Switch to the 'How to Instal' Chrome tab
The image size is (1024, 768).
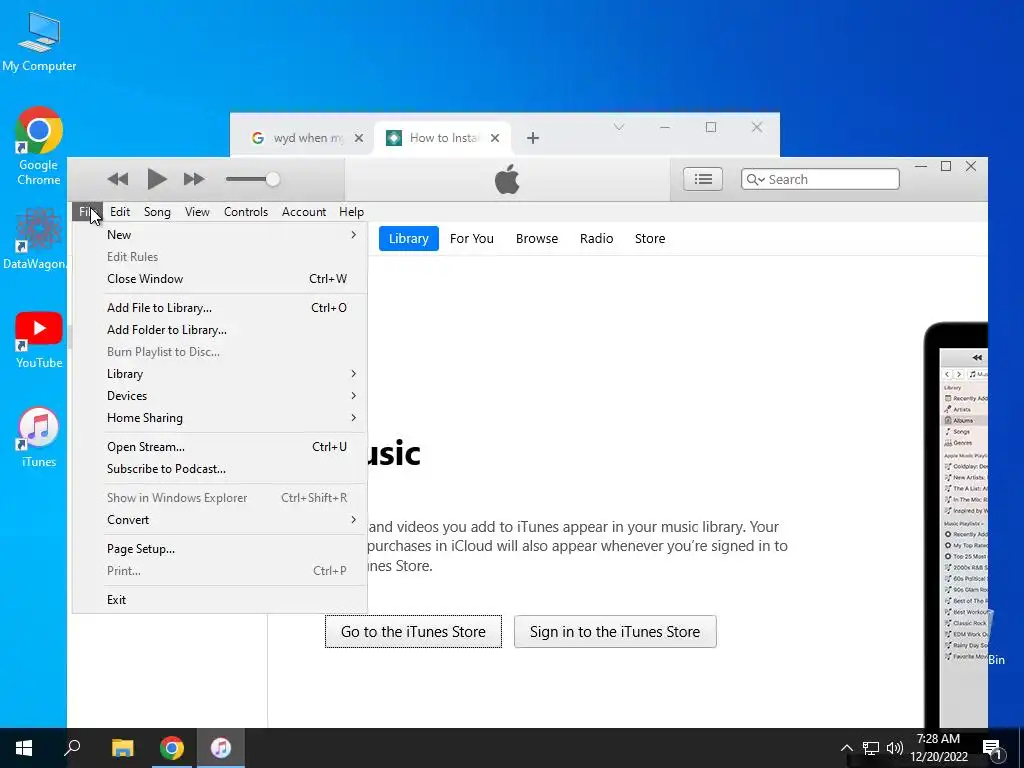pyautogui.click(x=441, y=138)
